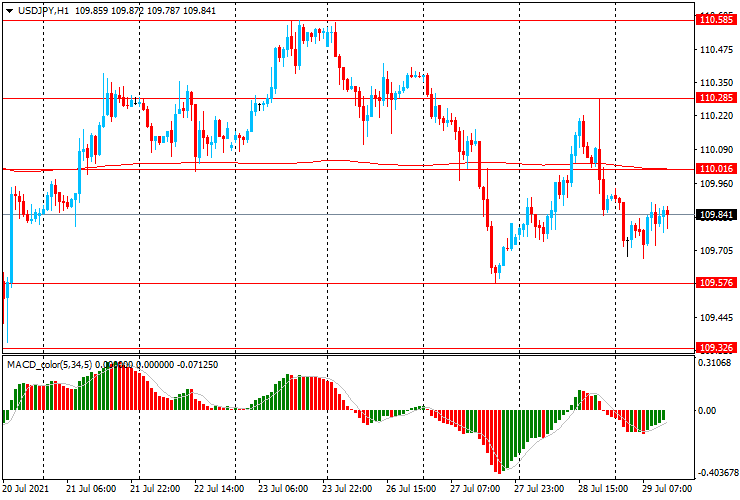740x500 pixels.
Task: Click the 110.090 price axis value
Action: click(716, 150)
